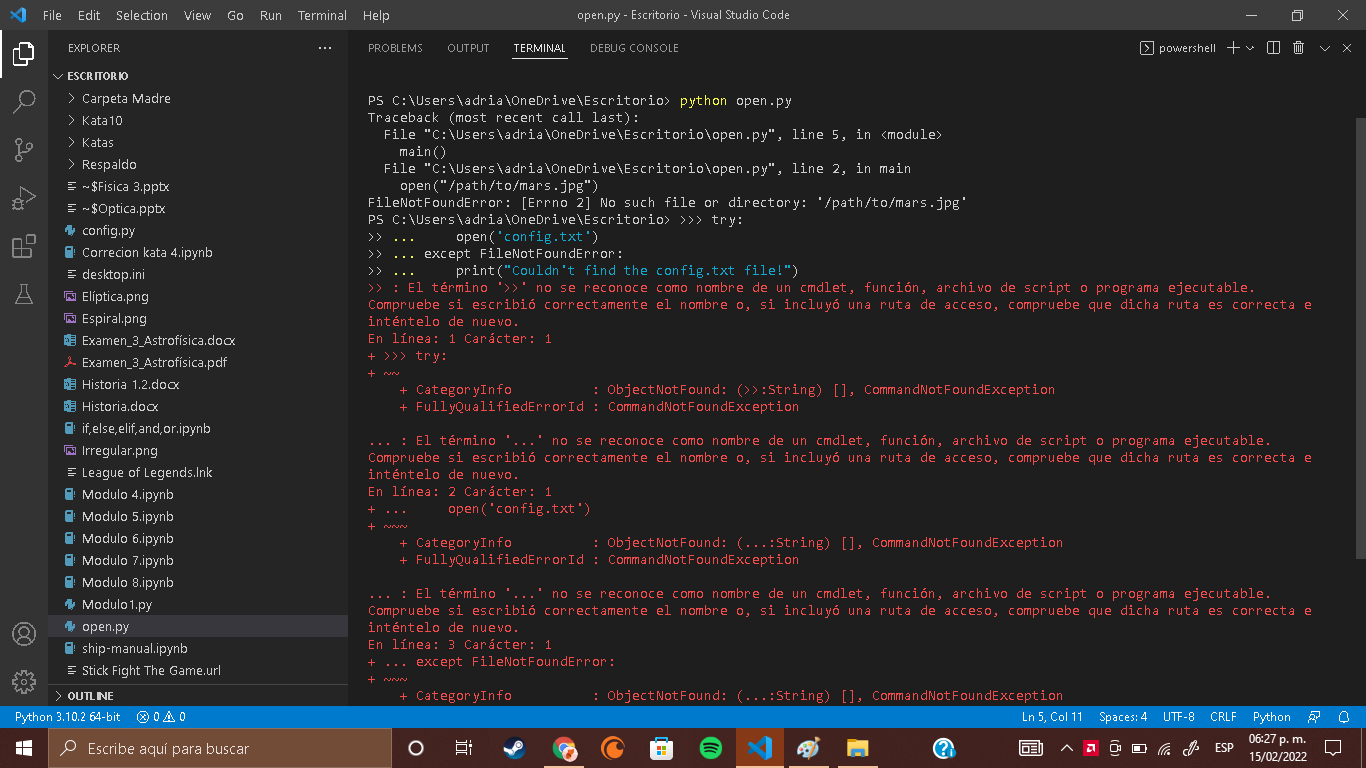This screenshot has width=1366, height=768.
Task: Open the Terminal menu
Action: click(x=322, y=15)
